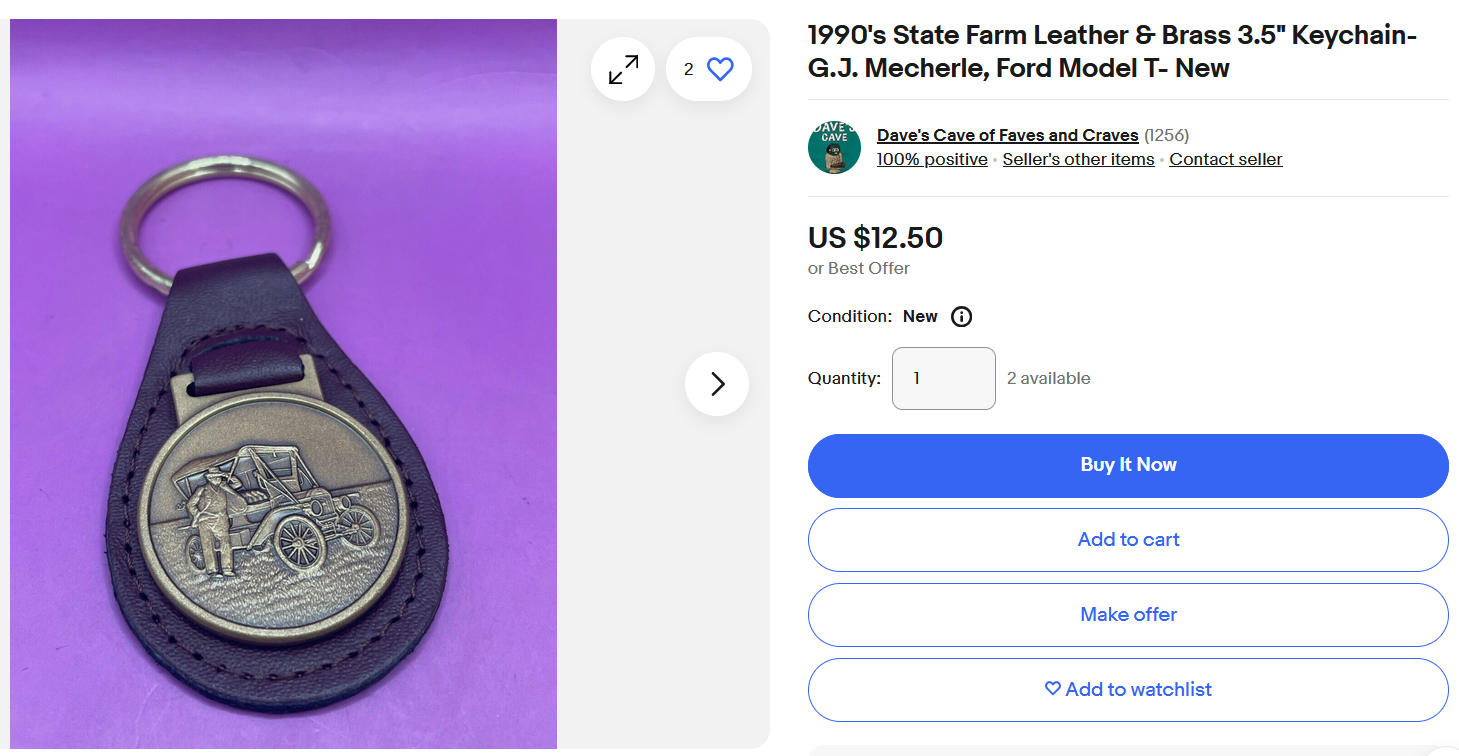Add the keychain to cart
The width and height of the screenshot is (1459, 756).
[x=1128, y=540]
